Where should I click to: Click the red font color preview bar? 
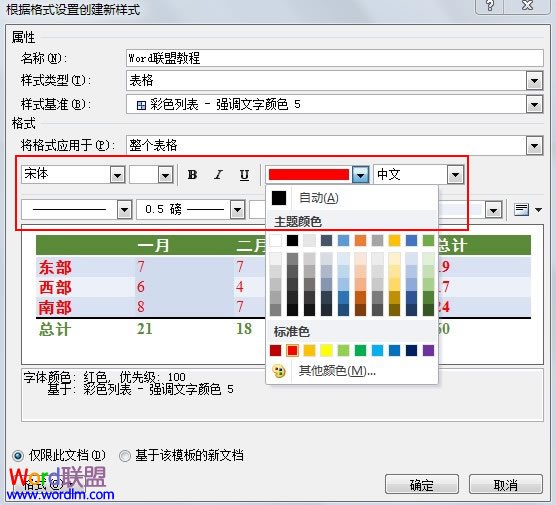pyautogui.click(x=309, y=175)
